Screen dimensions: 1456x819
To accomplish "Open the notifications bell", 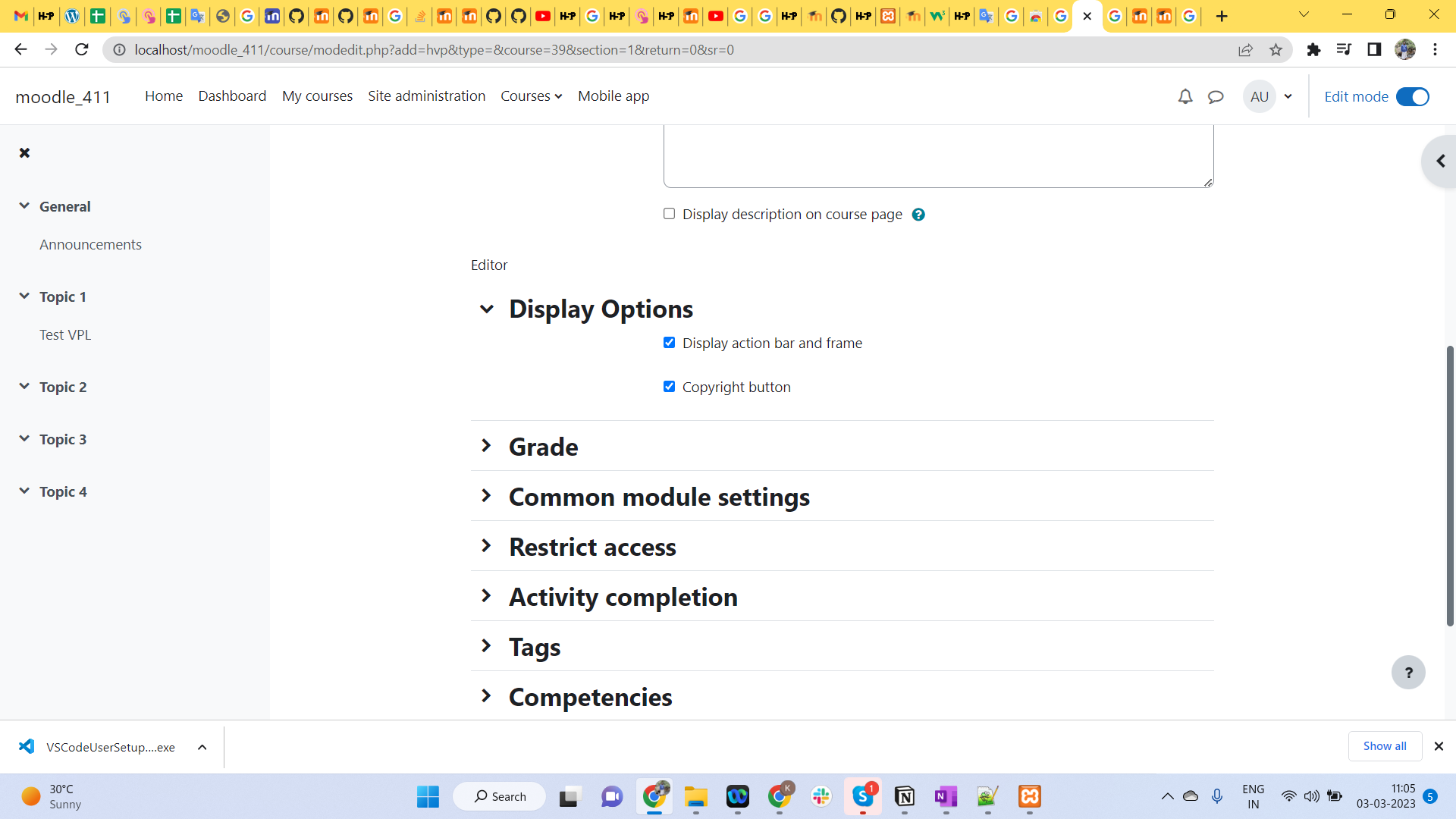I will [x=1185, y=96].
